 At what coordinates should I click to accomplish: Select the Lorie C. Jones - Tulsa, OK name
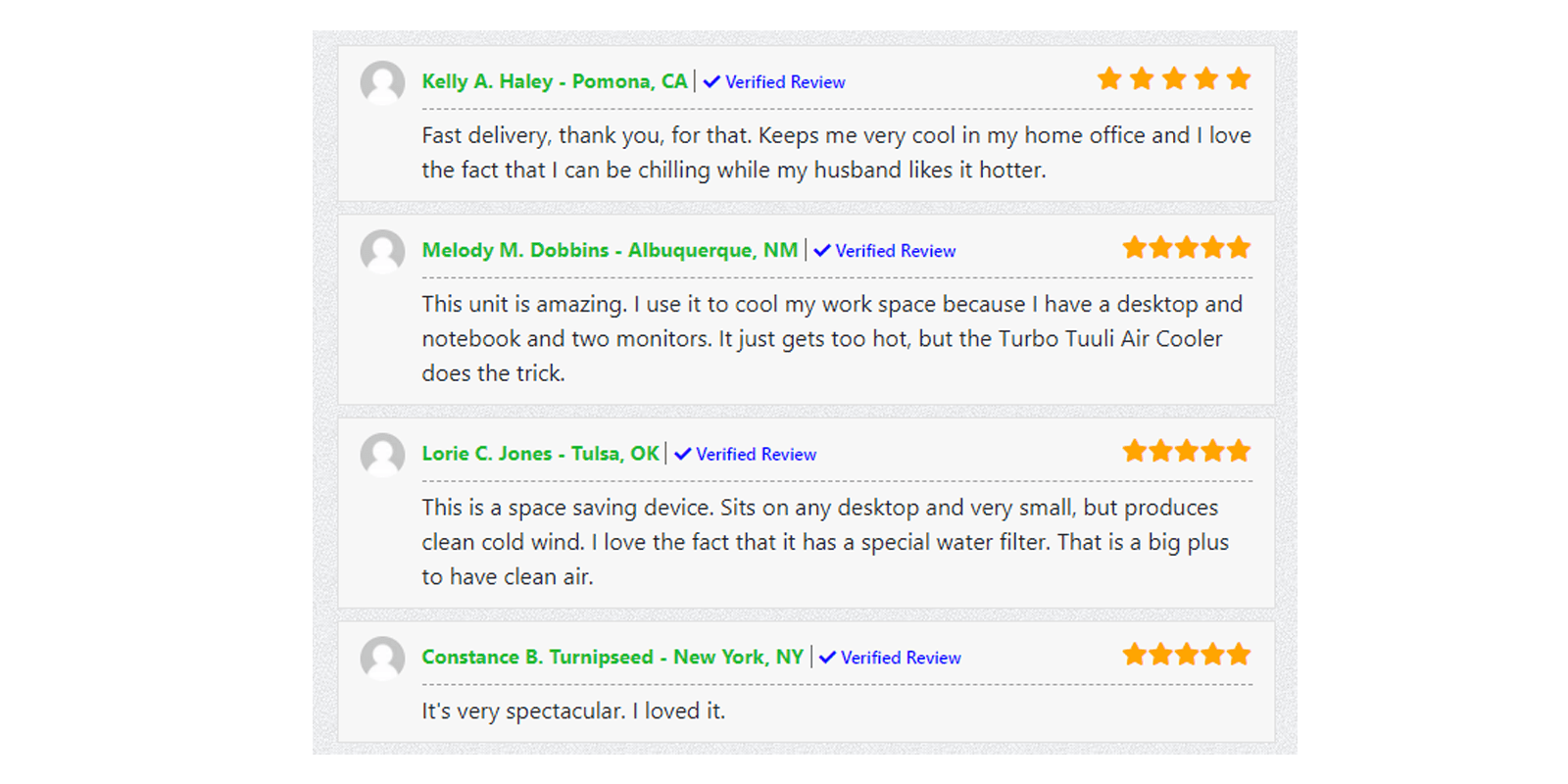click(x=541, y=454)
